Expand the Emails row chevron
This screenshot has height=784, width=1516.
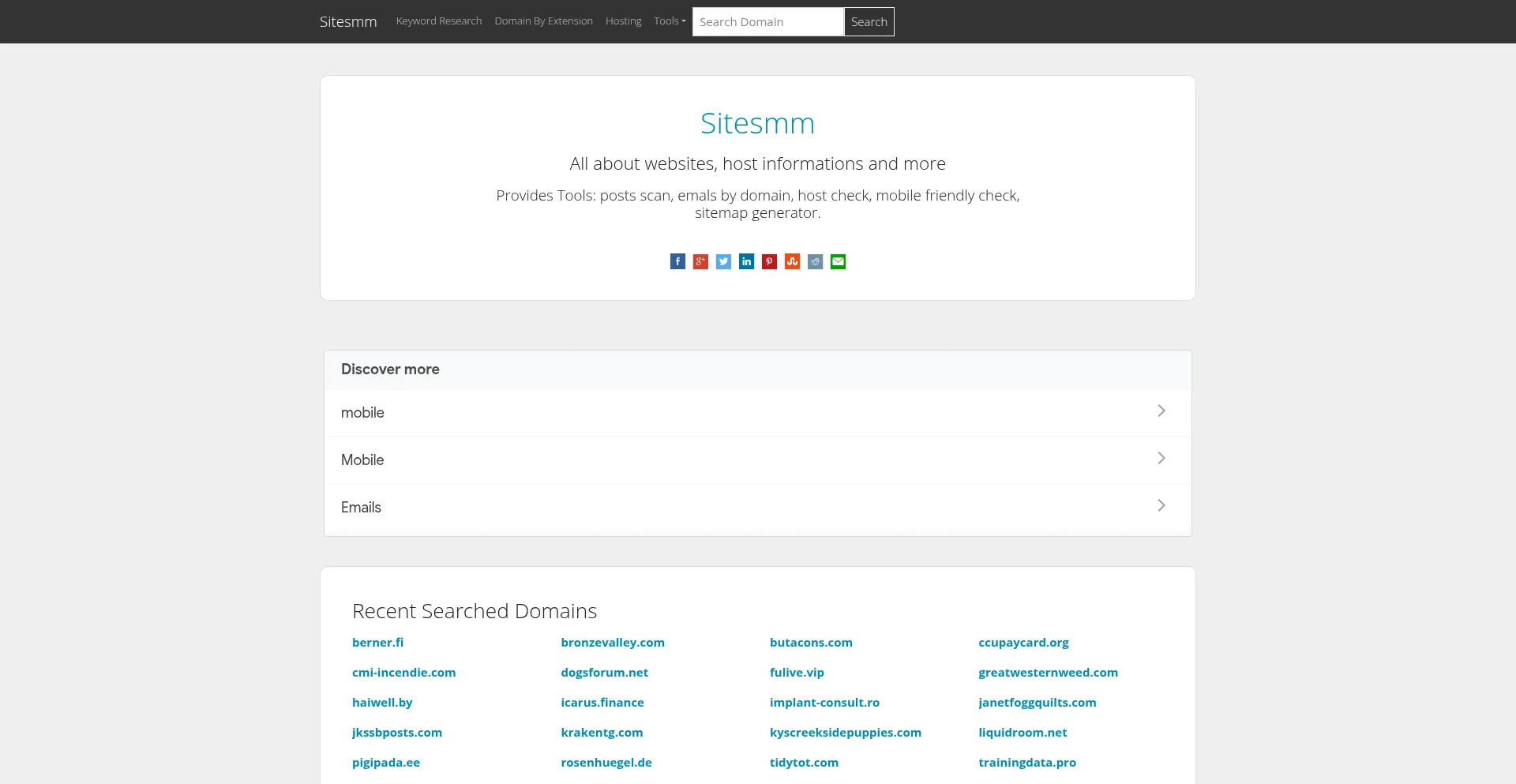1161,505
